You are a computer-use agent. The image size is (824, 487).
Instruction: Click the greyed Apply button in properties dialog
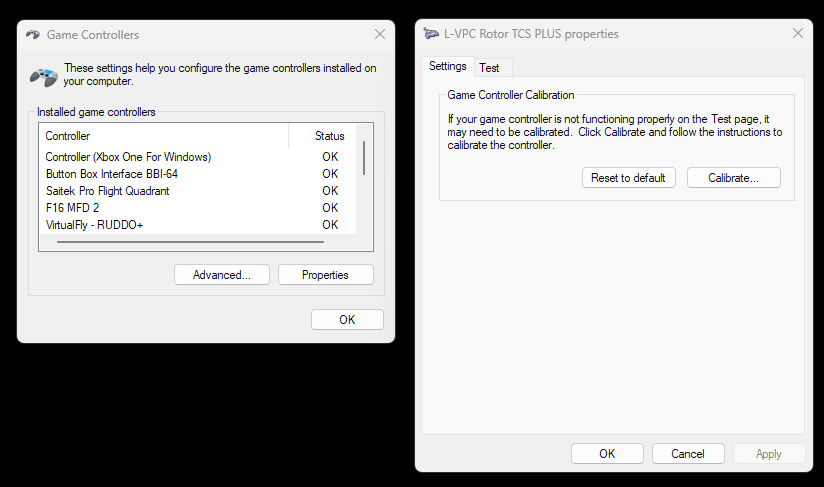pyautogui.click(x=769, y=453)
